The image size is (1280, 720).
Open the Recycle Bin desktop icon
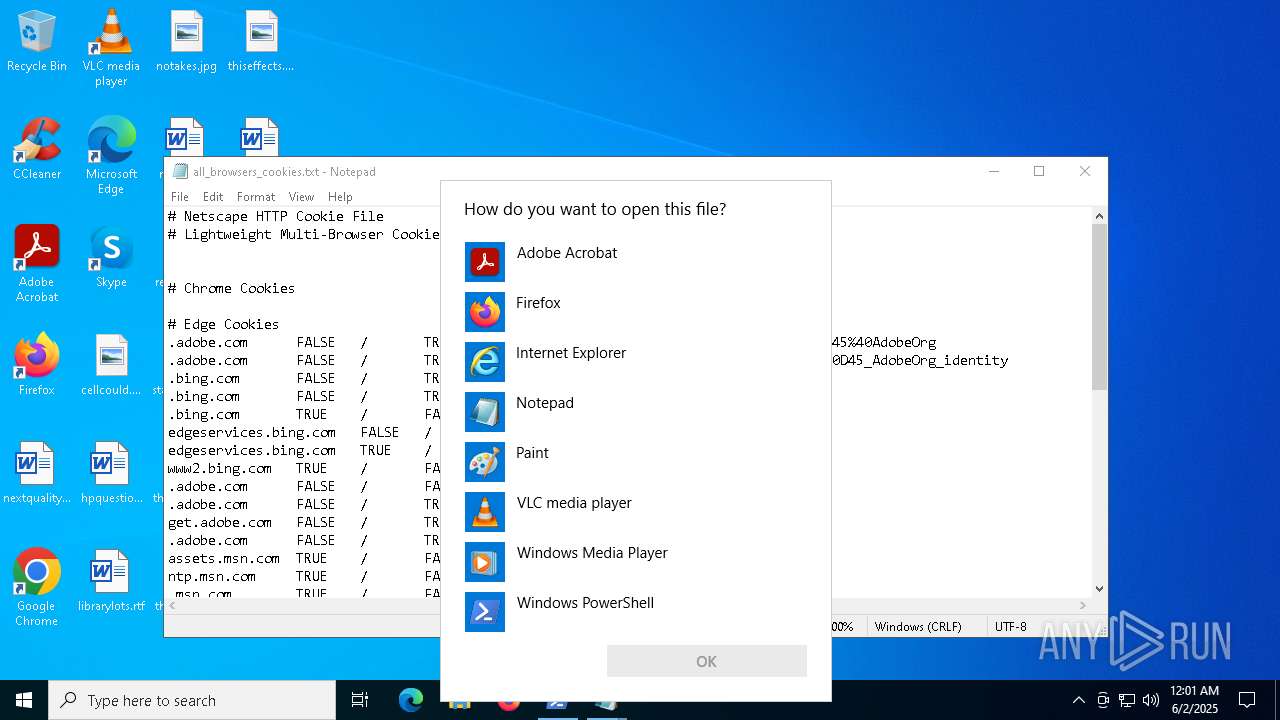[x=37, y=42]
